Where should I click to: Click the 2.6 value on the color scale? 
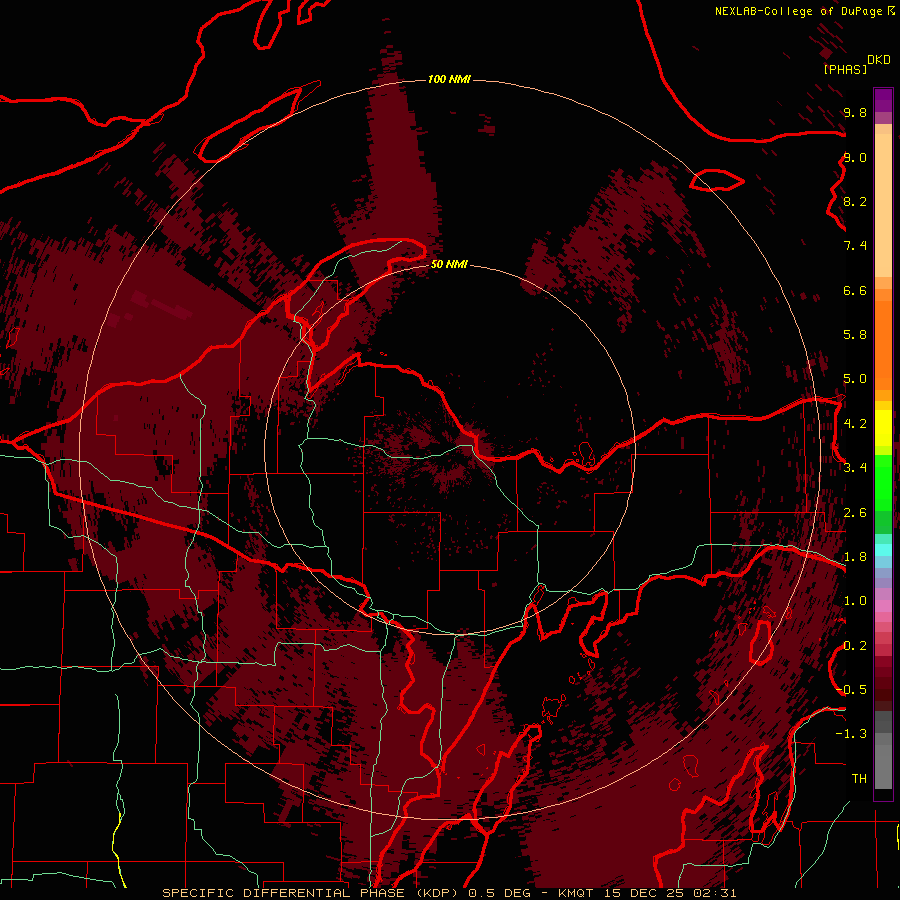tap(855, 513)
